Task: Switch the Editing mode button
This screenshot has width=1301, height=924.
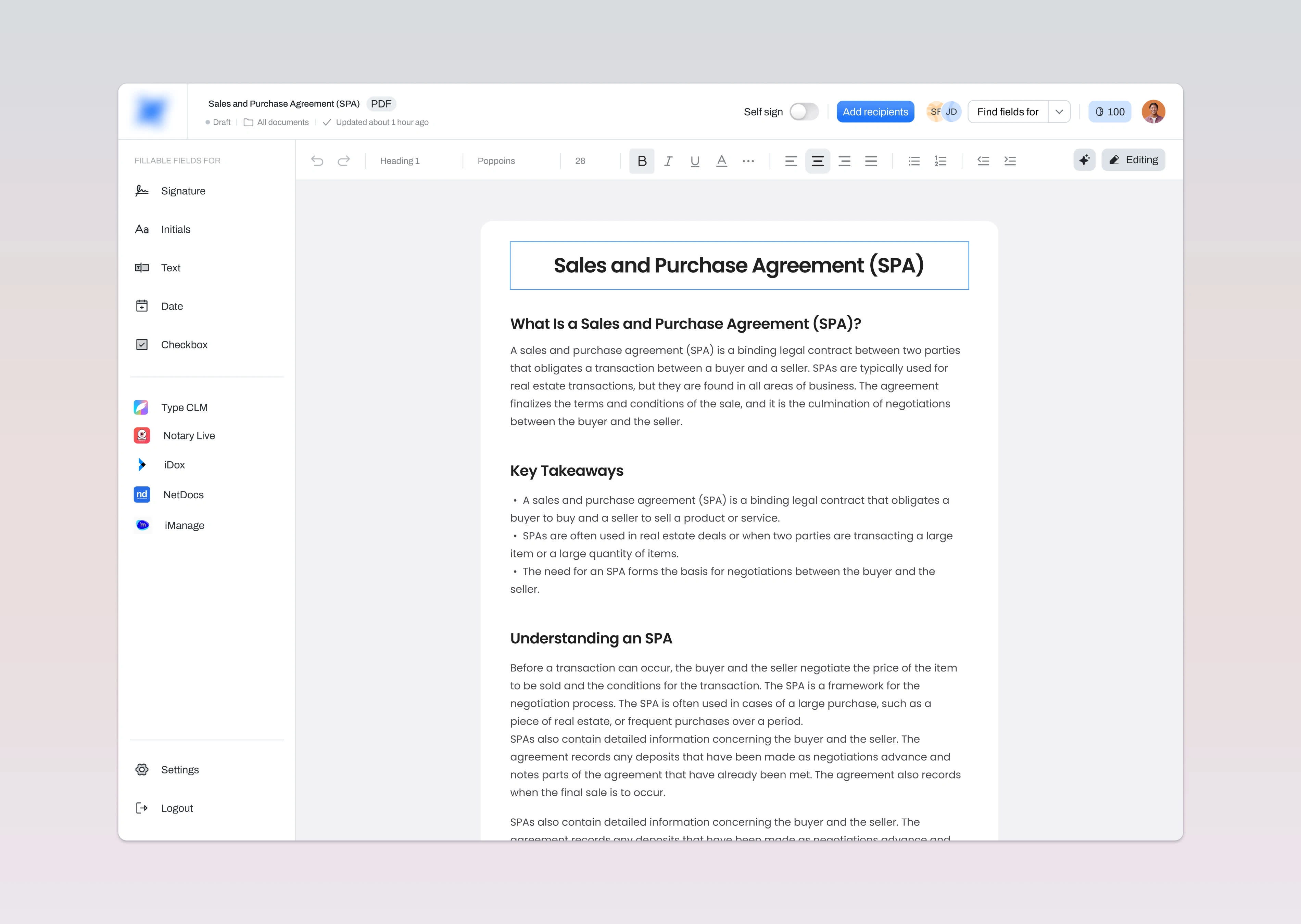Action: point(1134,160)
